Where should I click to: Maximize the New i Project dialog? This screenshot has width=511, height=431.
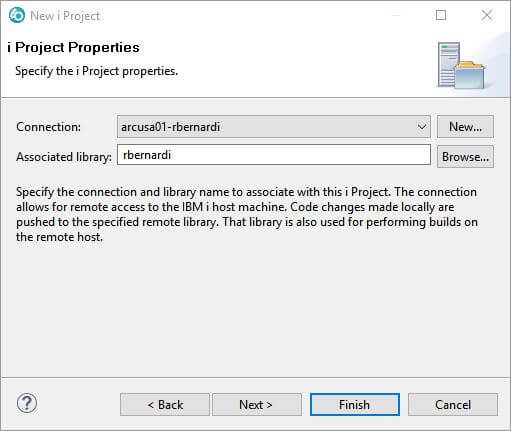(441, 15)
